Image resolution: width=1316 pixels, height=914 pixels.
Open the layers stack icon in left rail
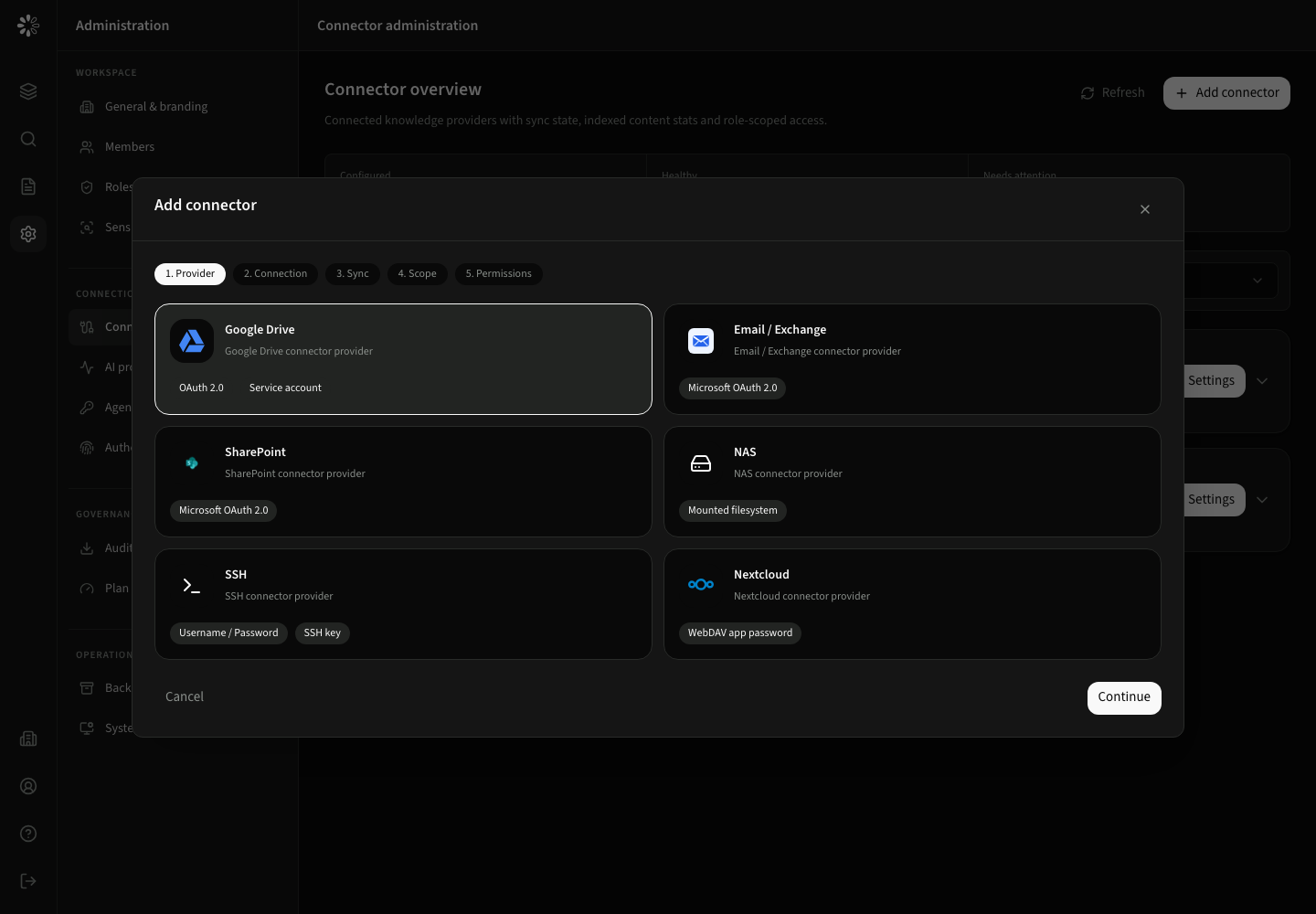(28, 91)
